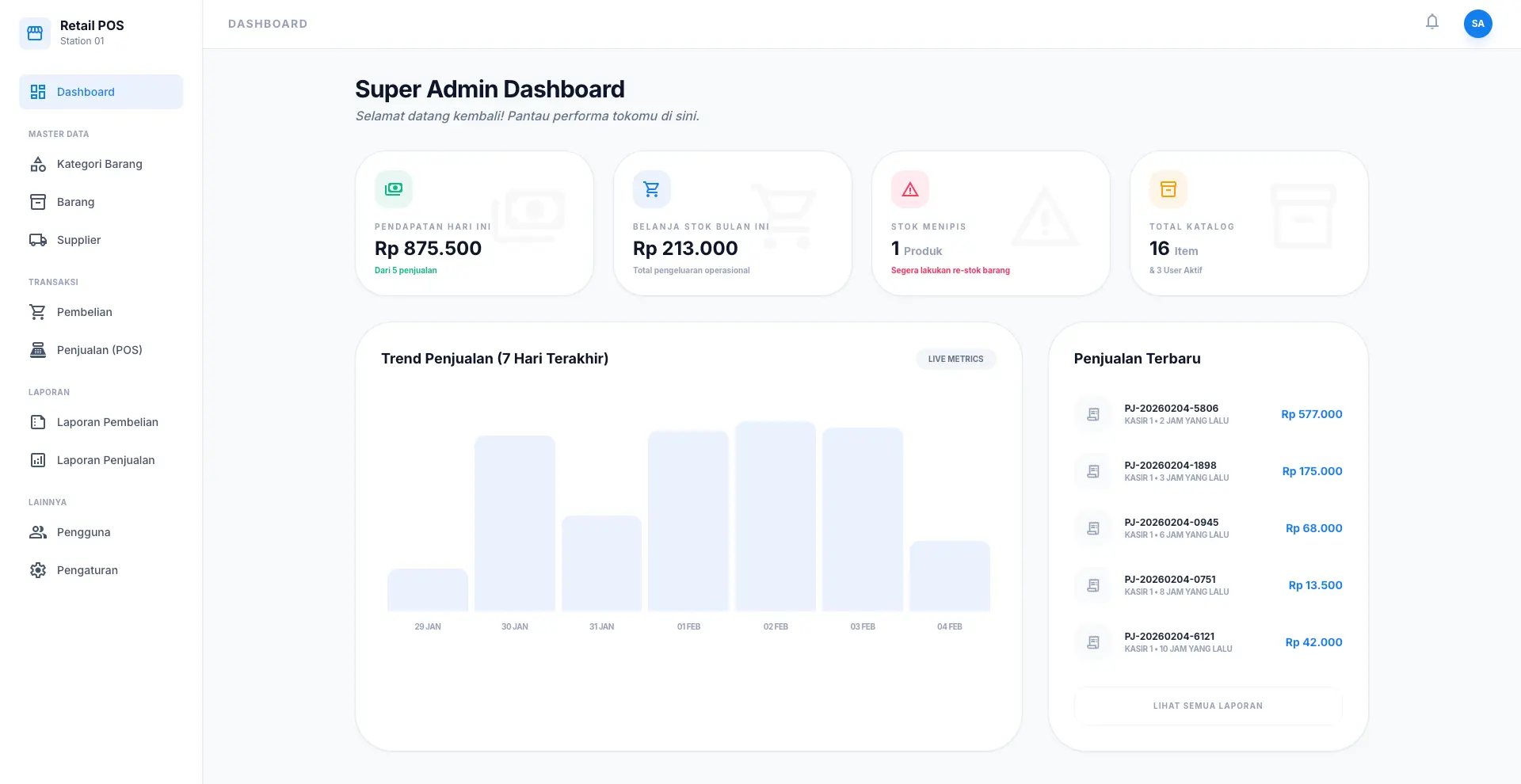
Task: Click the shopping cart icon in Belanja Stok card
Action: pos(652,189)
